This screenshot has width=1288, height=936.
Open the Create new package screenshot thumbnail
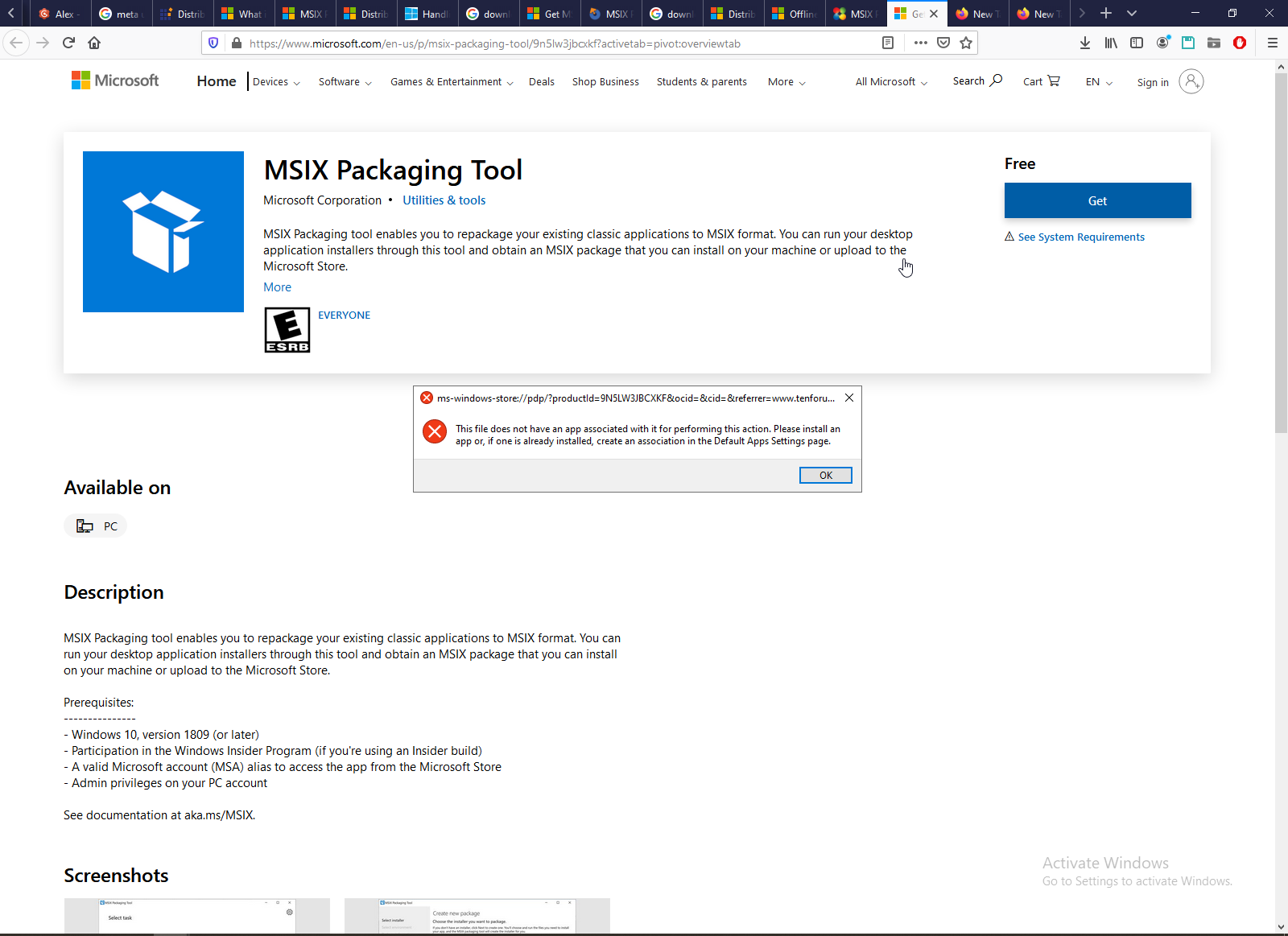pos(477,916)
